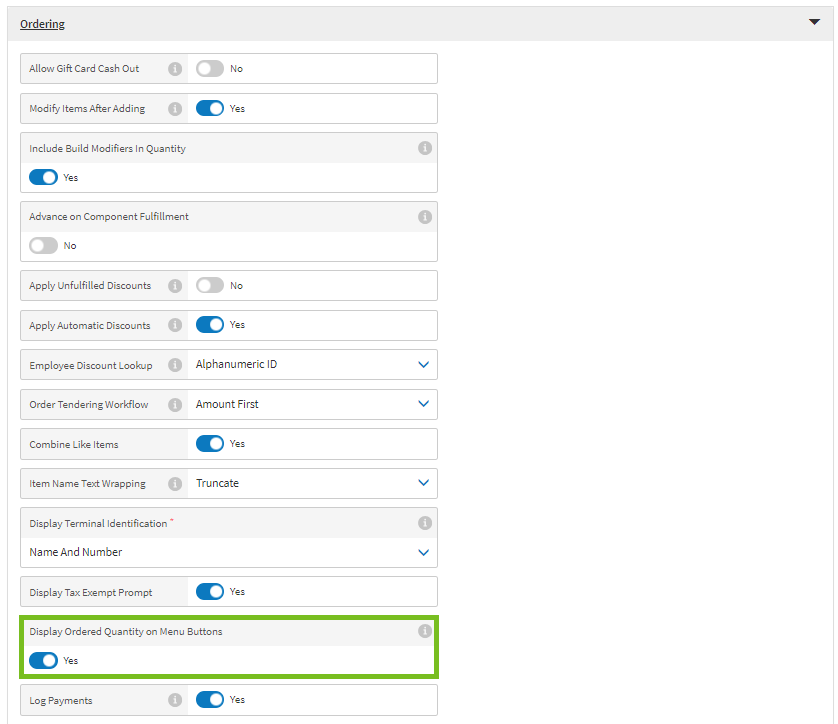
Task: View info for Order Tendering Workflow
Action: (x=175, y=404)
